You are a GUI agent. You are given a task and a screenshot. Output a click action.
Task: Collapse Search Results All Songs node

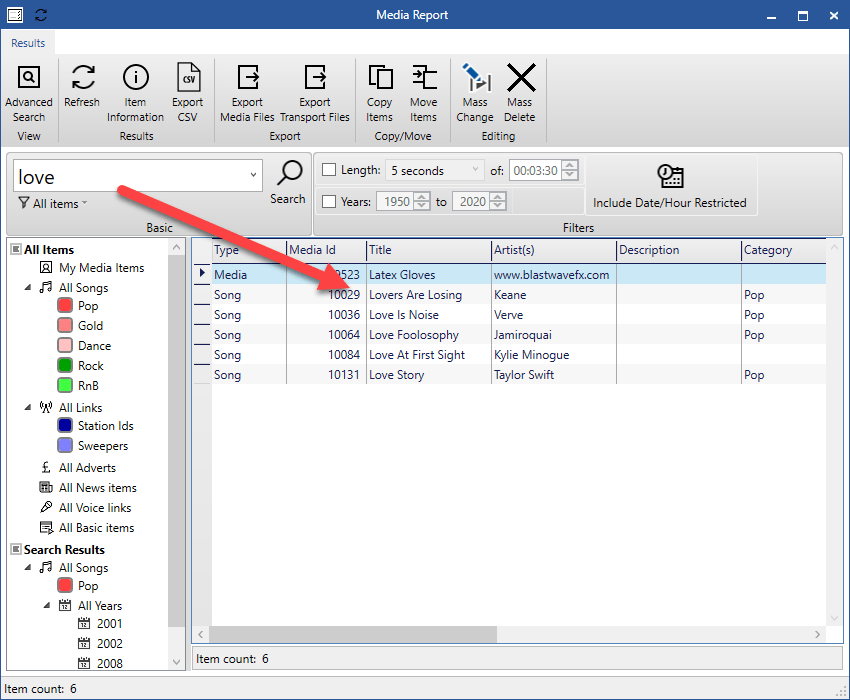click(28, 568)
